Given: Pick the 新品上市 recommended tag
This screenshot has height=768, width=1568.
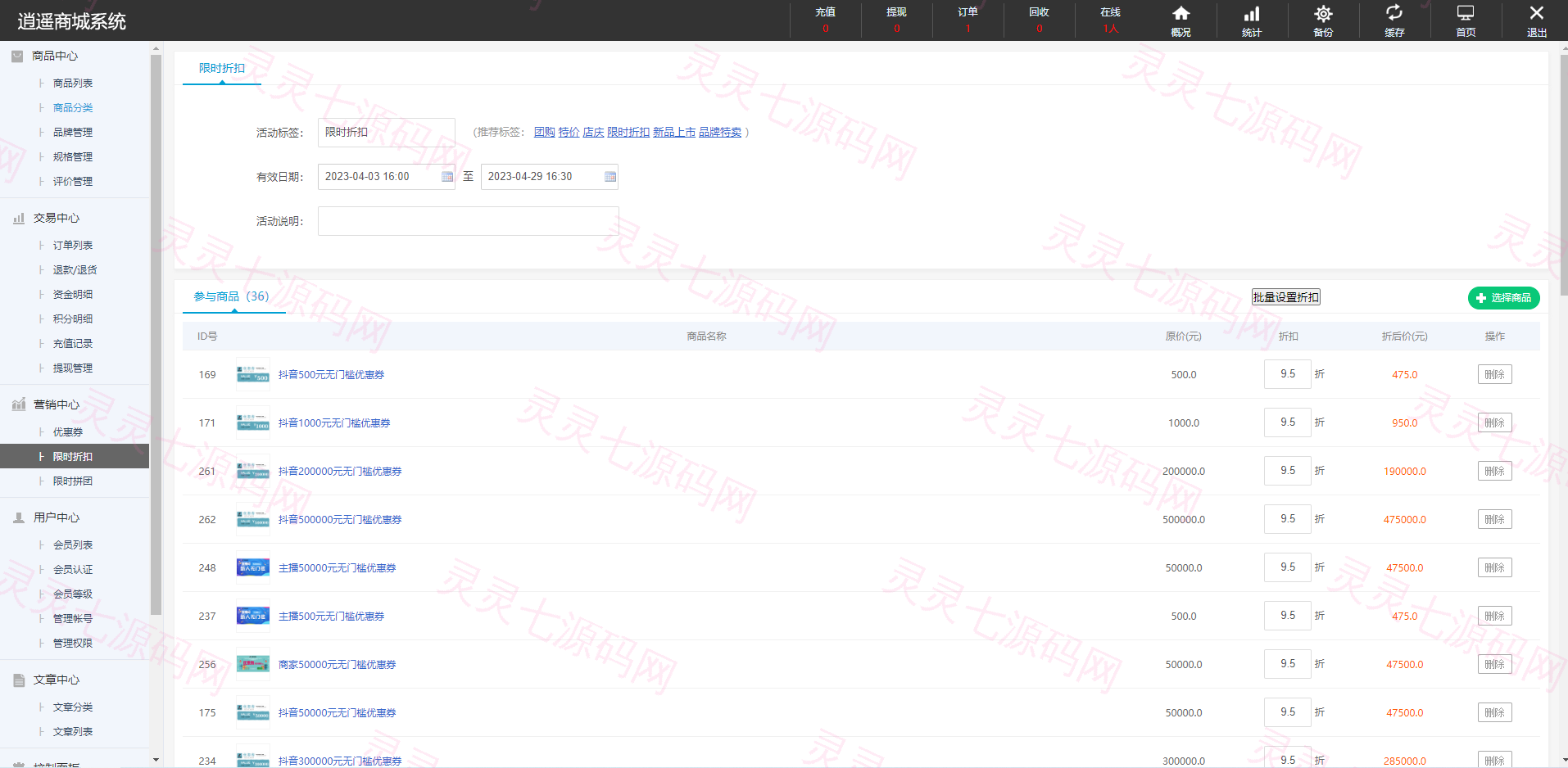Looking at the screenshot, I should pyautogui.click(x=674, y=132).
